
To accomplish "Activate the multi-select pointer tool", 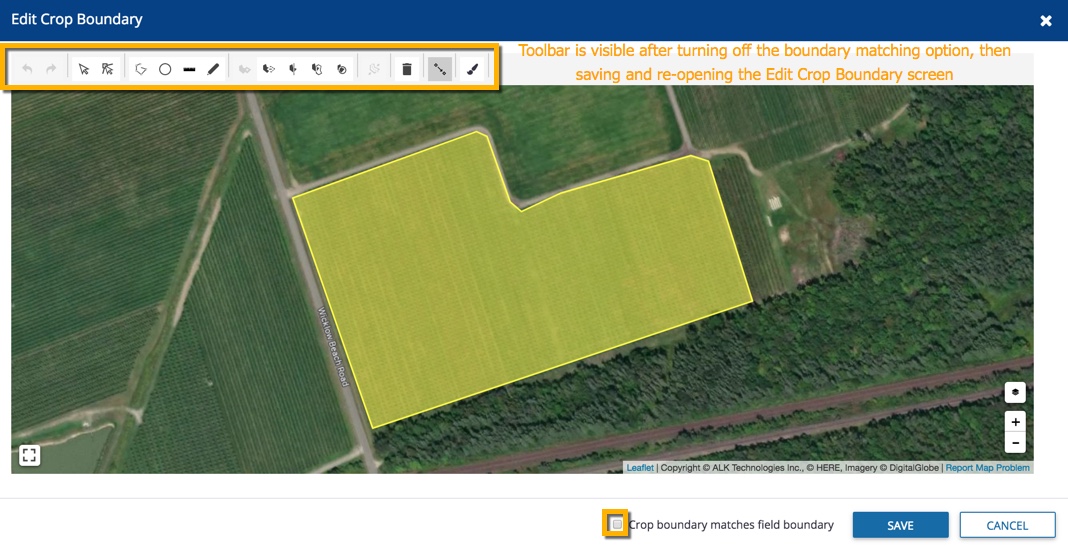I will [x=108, y=69].
